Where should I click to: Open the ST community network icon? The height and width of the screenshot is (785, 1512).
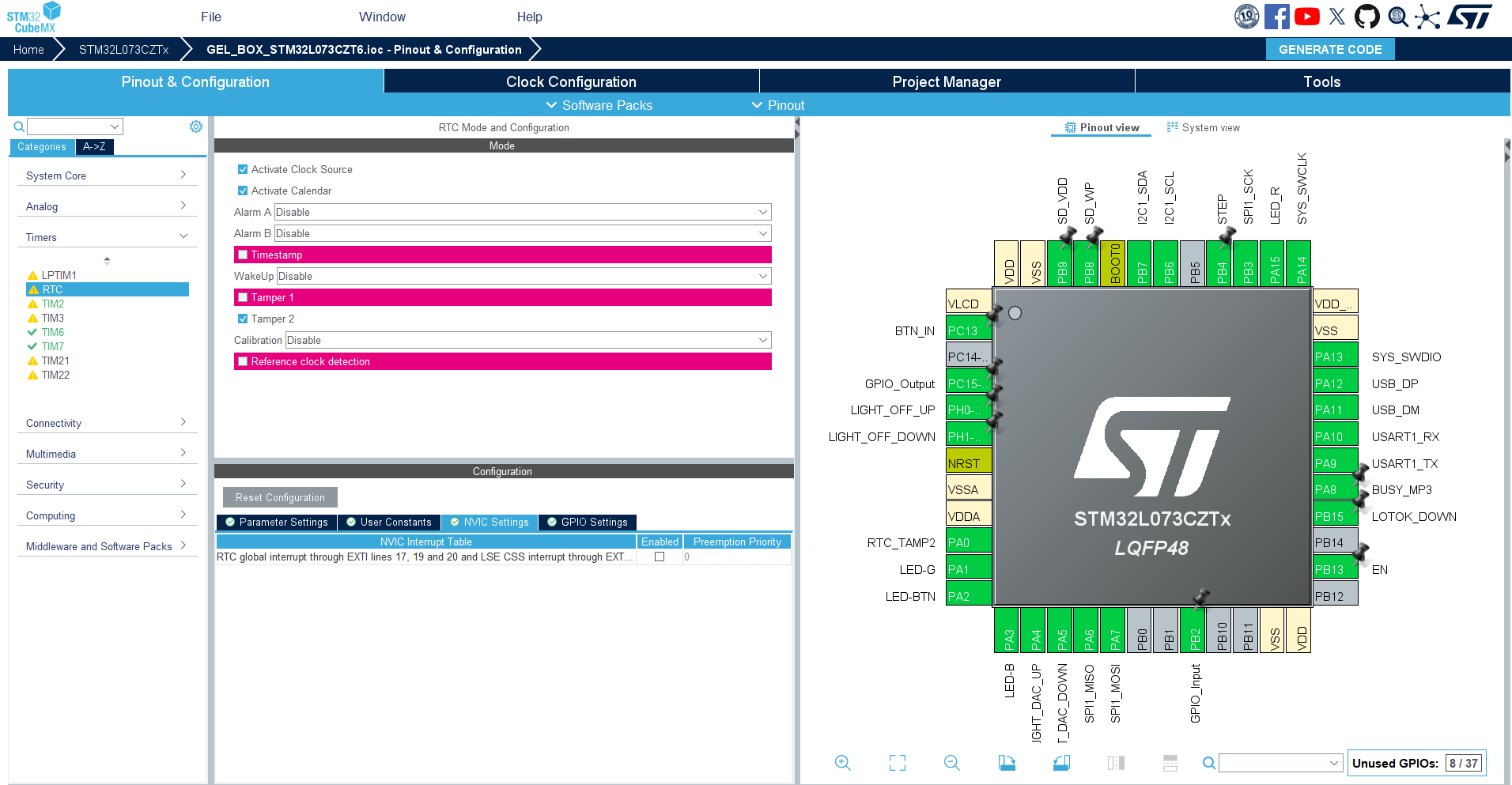(1427, 17)
